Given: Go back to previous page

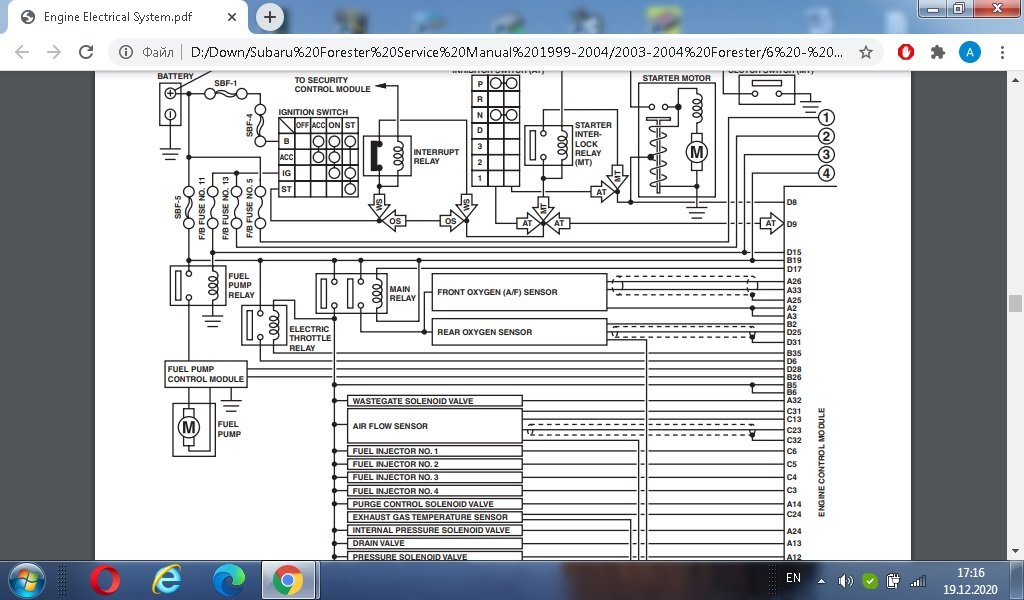Looking at the screenshot, I should (x=22, y=52).
